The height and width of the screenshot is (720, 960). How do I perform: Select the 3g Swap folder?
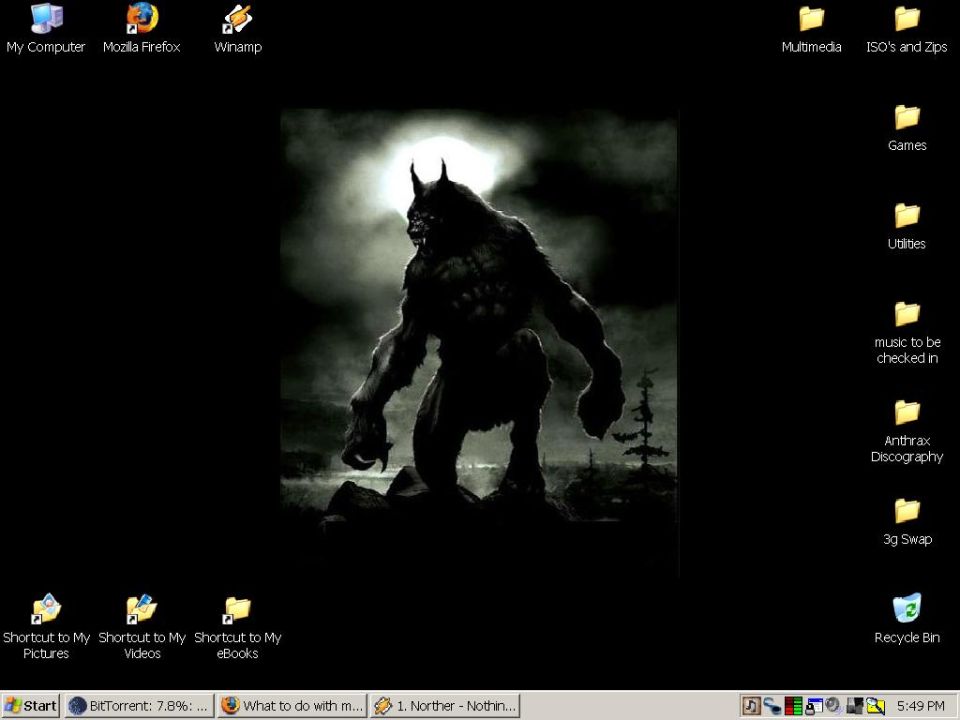(x=907, y=522)
